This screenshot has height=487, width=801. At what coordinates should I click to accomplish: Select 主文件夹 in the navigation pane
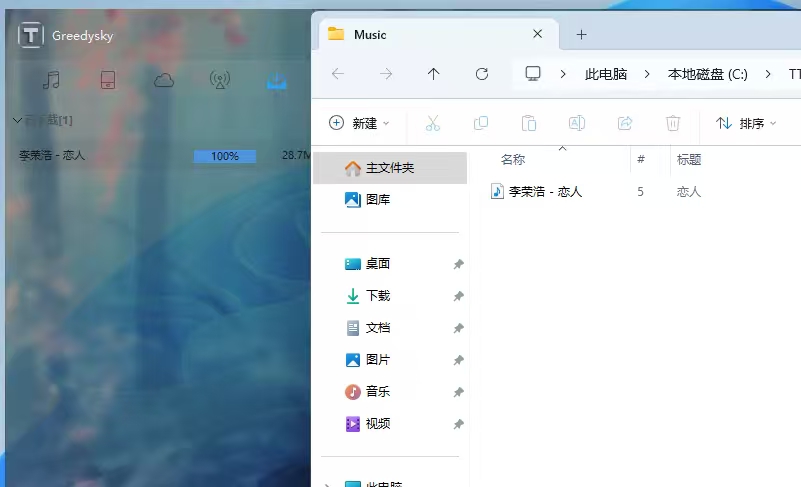pyautogui.click(x=390, y=168)
